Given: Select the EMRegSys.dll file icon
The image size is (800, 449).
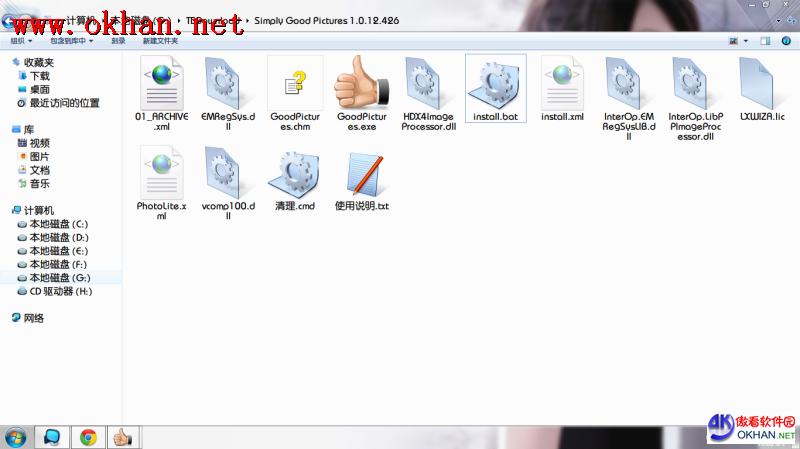Looking at the screenshot, I should pos(224,83).
